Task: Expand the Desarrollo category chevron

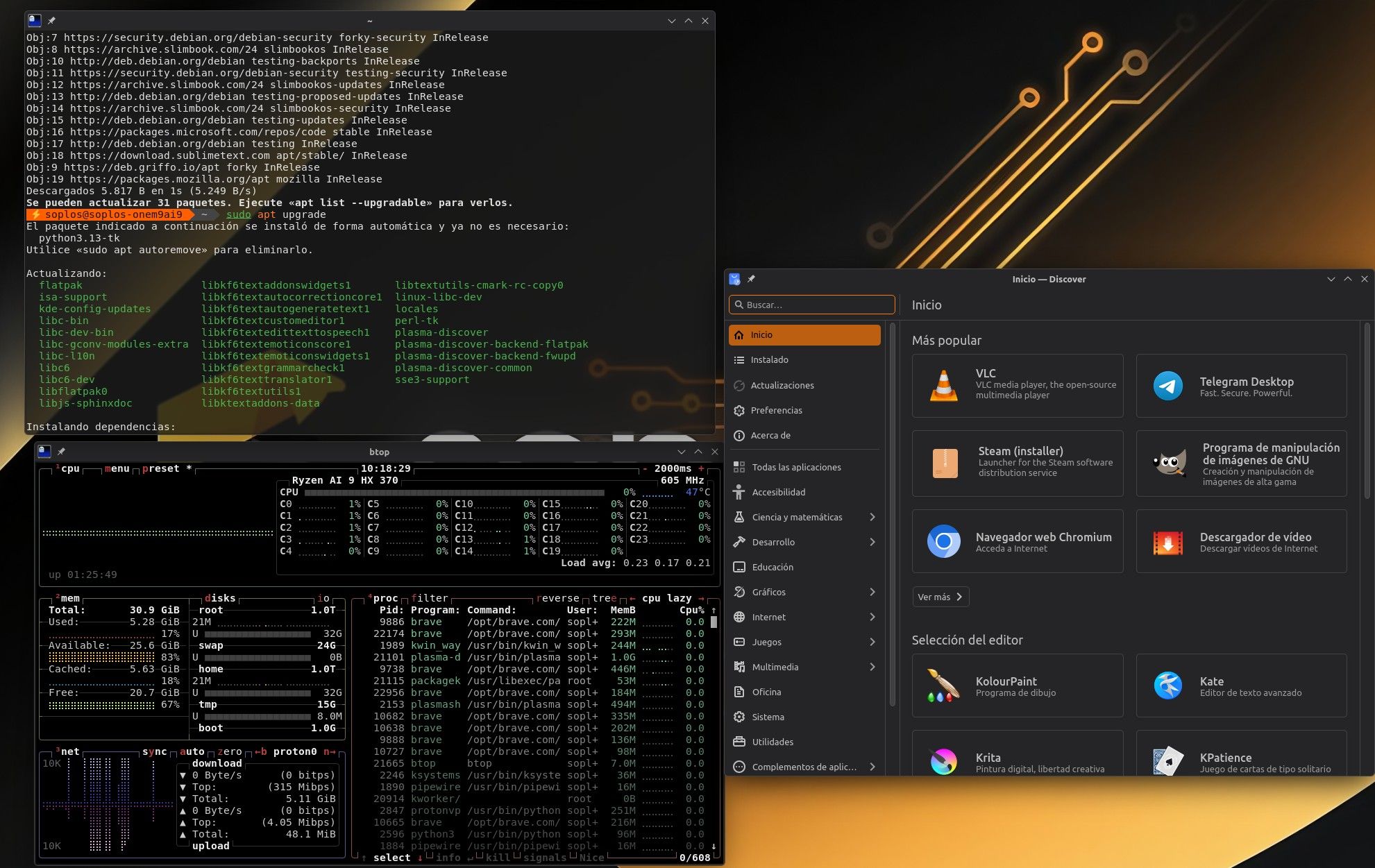Action: point(872,542)
